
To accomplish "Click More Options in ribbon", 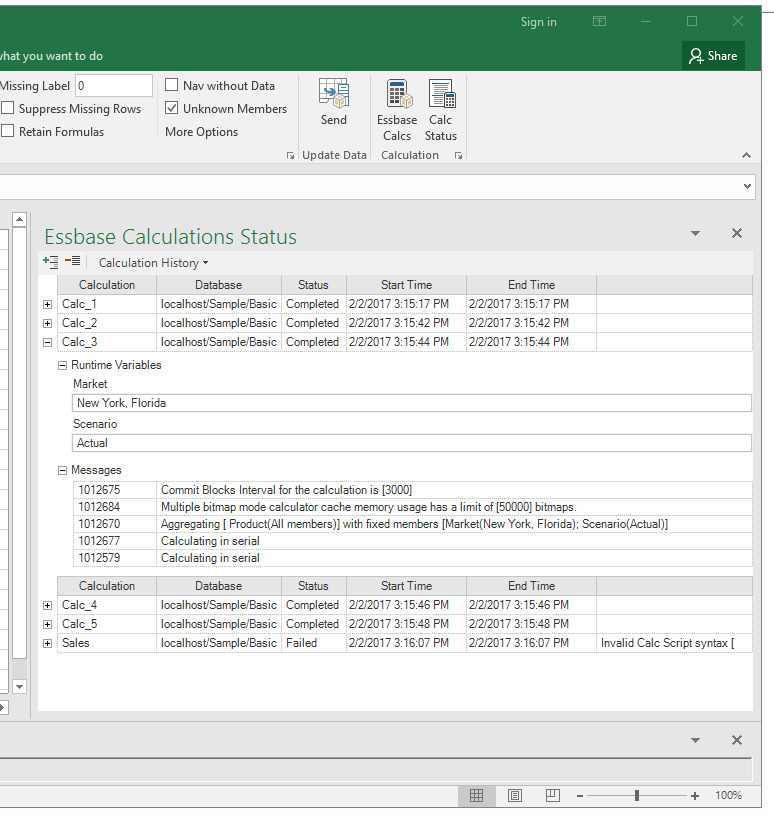I will tap(201, 132).
